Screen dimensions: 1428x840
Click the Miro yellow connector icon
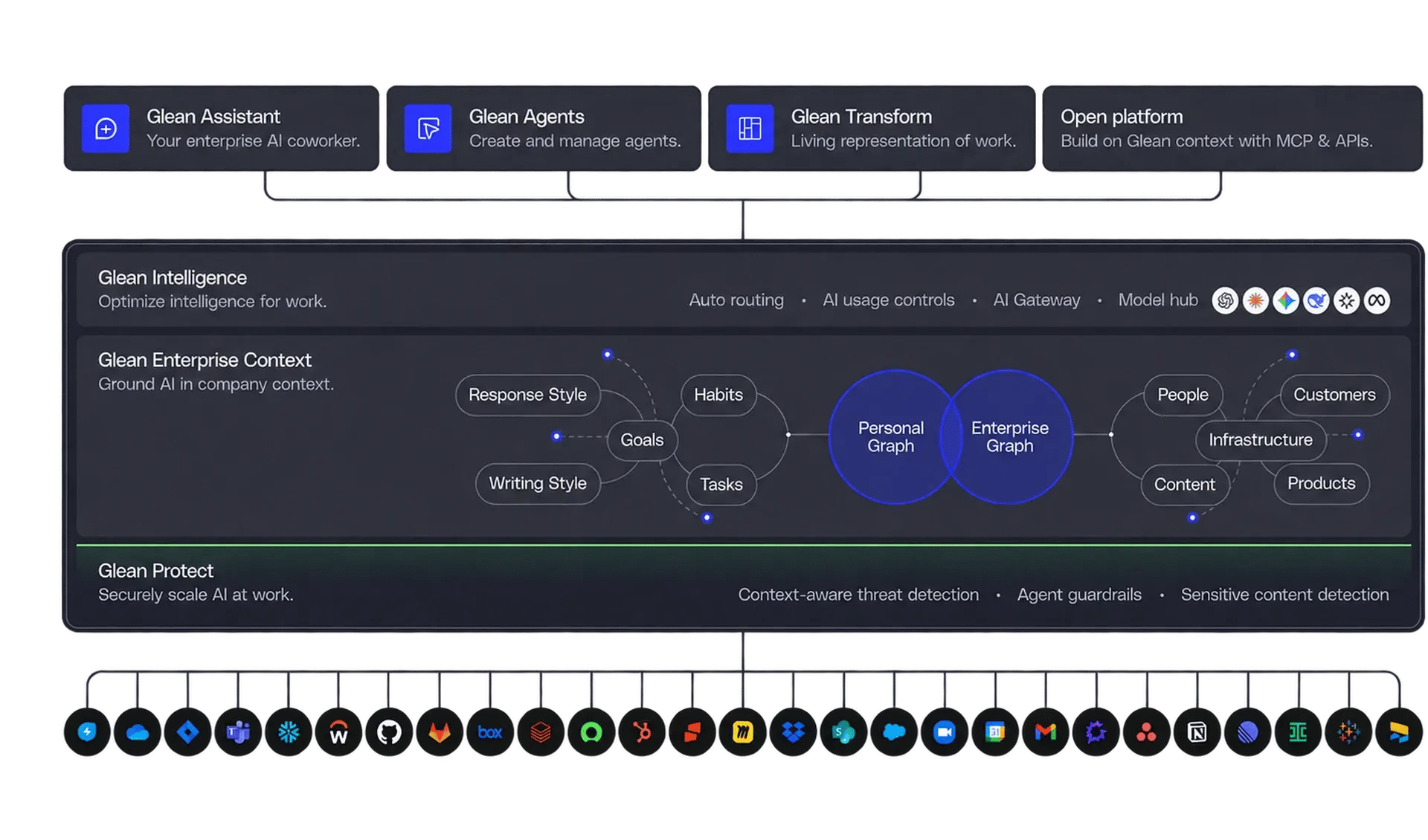(x=743, y=732)
